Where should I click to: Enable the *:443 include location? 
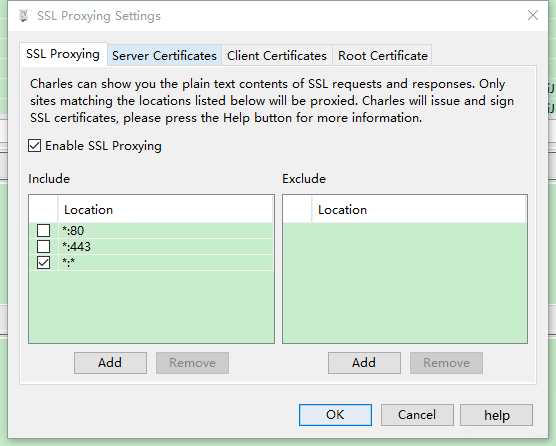pos(44,246)
